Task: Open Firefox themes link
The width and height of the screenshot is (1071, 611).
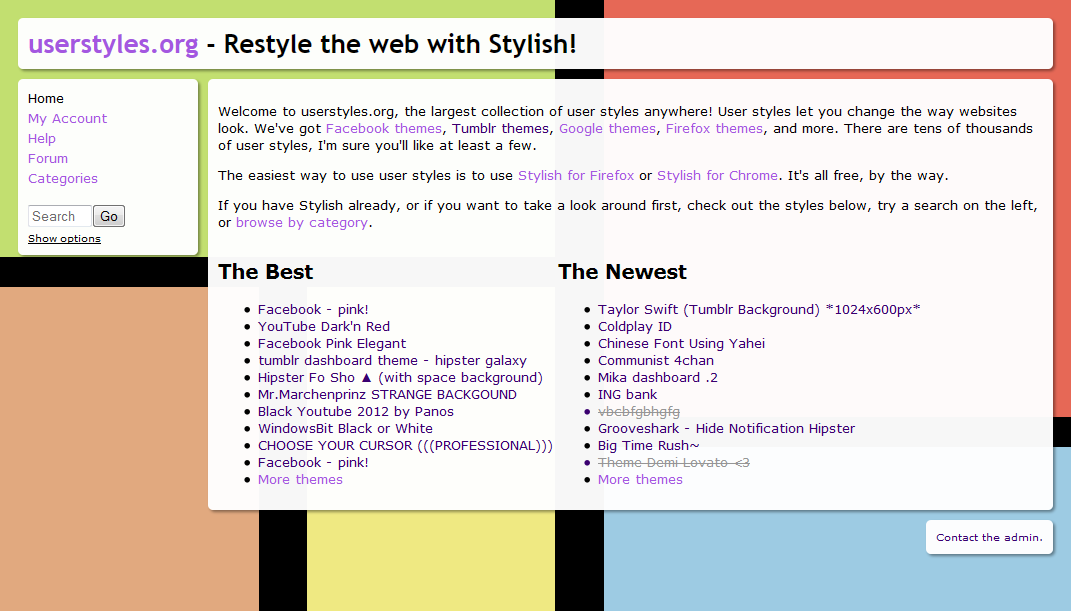Action: (x=714, y=128)
